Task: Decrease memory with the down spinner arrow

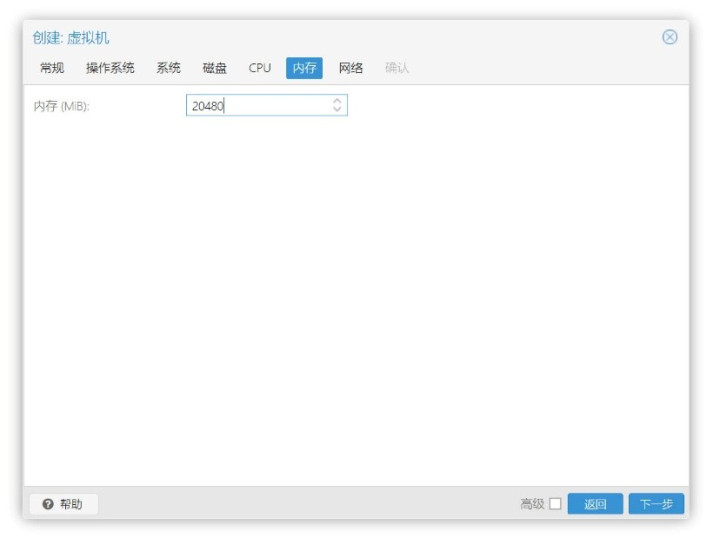Action: coord(337,110)
